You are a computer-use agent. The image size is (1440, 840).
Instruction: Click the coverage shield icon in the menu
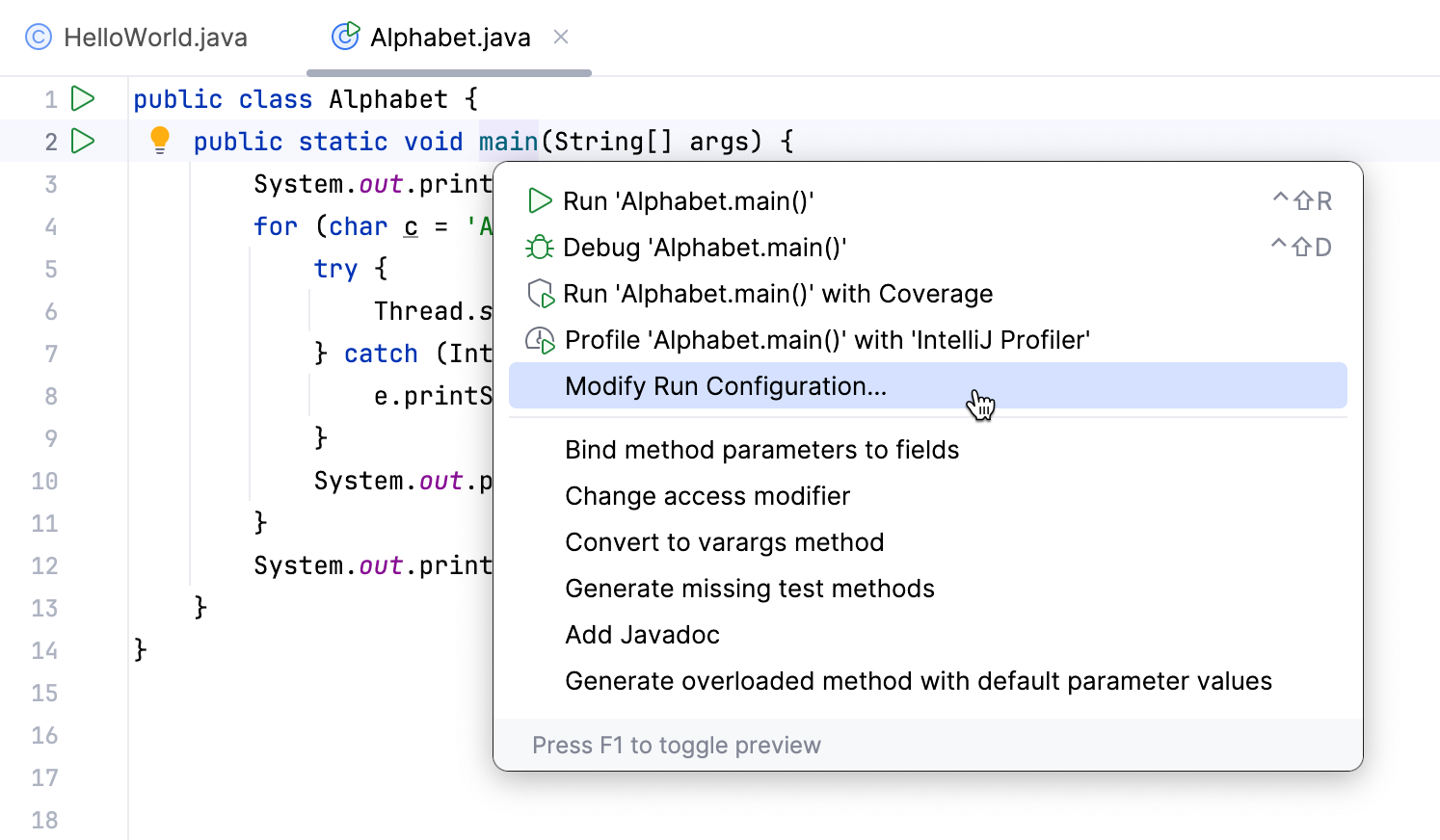click(540, 293)
